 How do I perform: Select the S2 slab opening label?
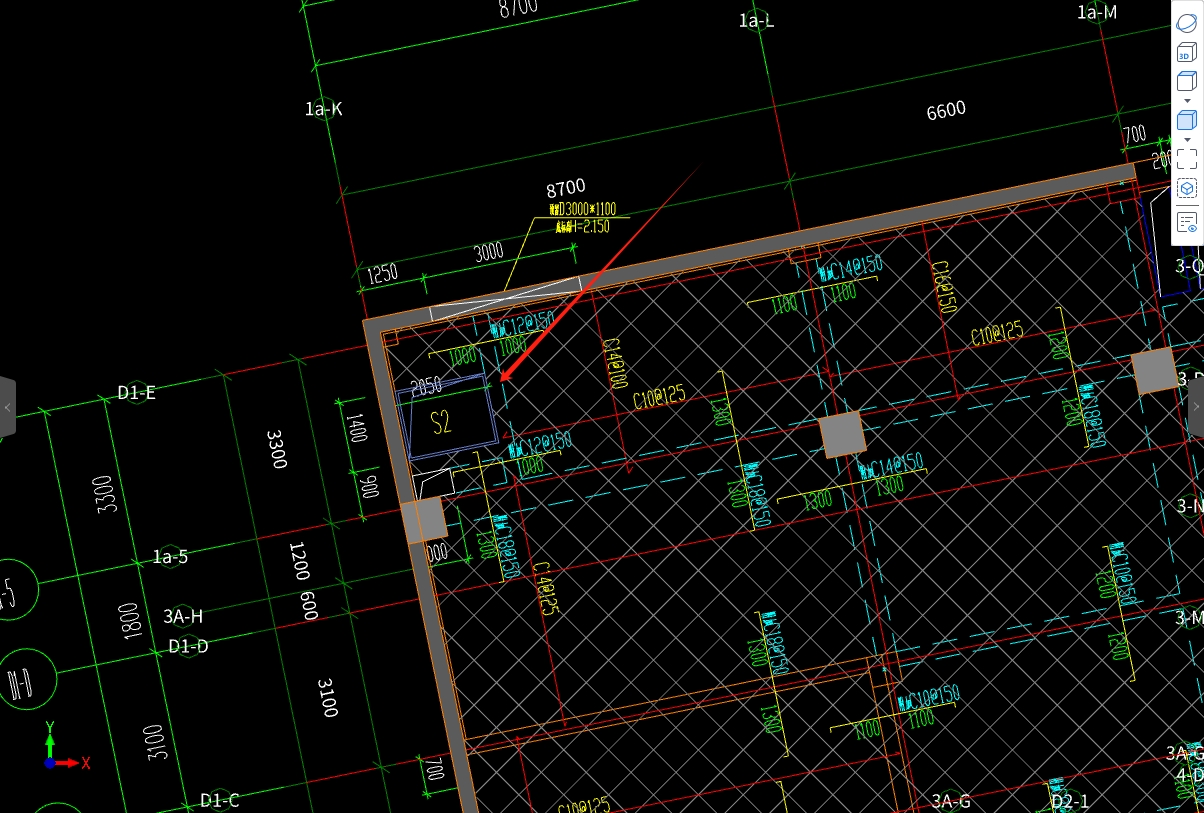pyautogui.click(x=441, y=422)
